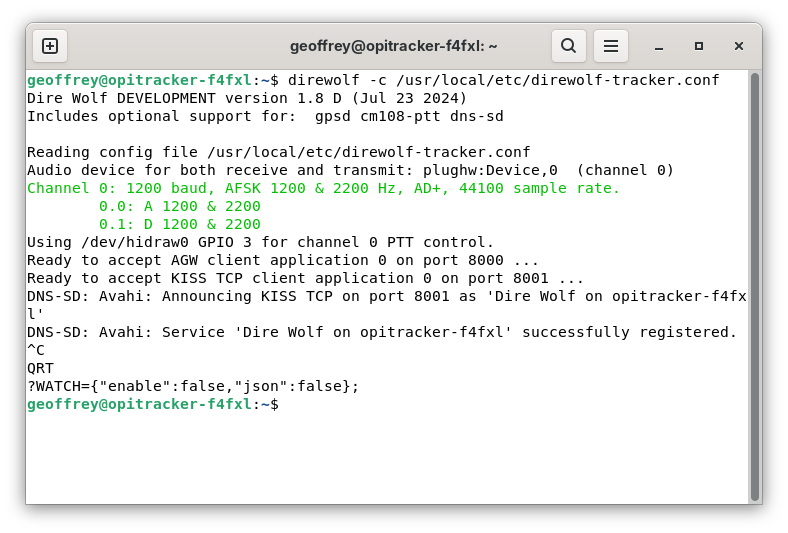Image resolution: width=788 pixels, height=533 pixels.
Task: Open the terminal search tool
Action: click(x=568, y=46)
